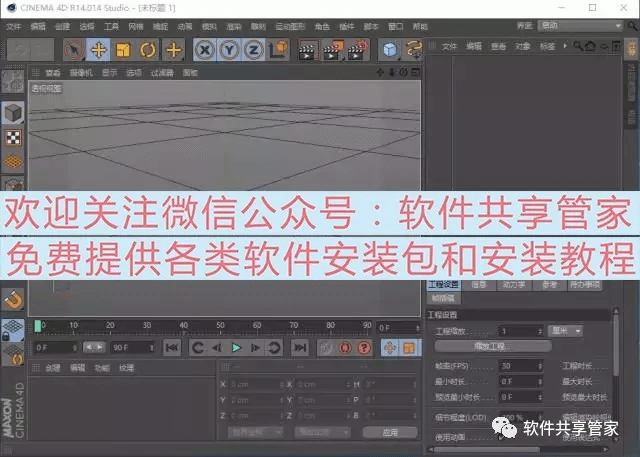Viewport: 640px width, 457px height.
Task: Toggle snapping magnet icon
Action: (x=13, y=300)
